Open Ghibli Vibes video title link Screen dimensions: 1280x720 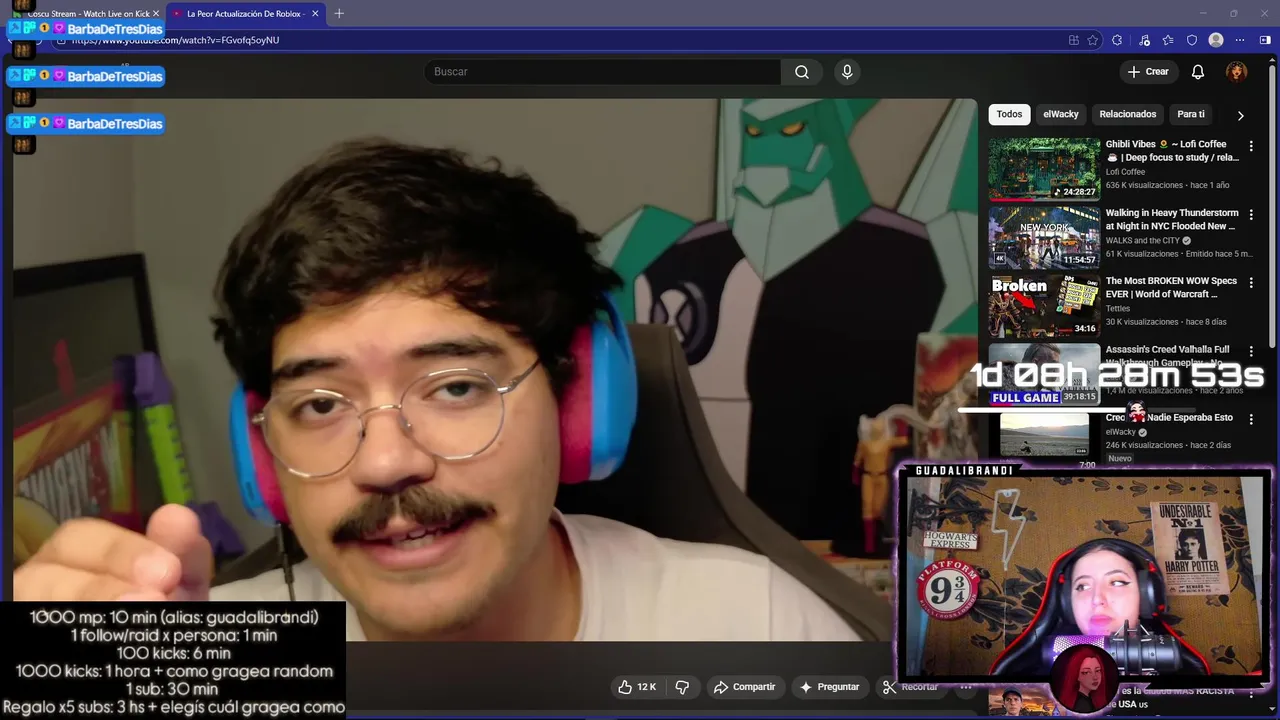tap(1172, 150)
